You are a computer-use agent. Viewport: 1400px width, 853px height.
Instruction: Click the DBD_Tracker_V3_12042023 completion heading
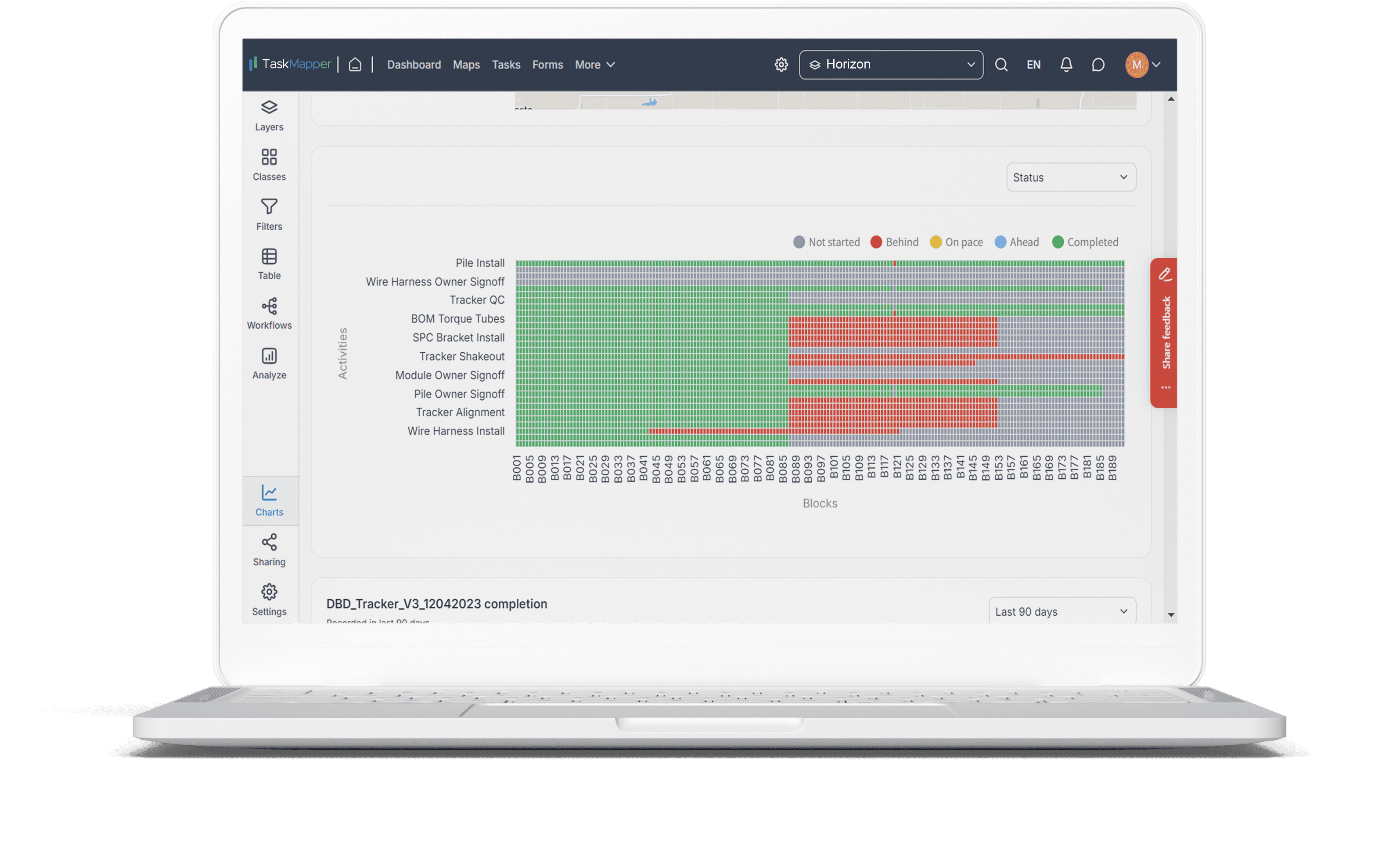pyautogui.click(x=436, y=604)
